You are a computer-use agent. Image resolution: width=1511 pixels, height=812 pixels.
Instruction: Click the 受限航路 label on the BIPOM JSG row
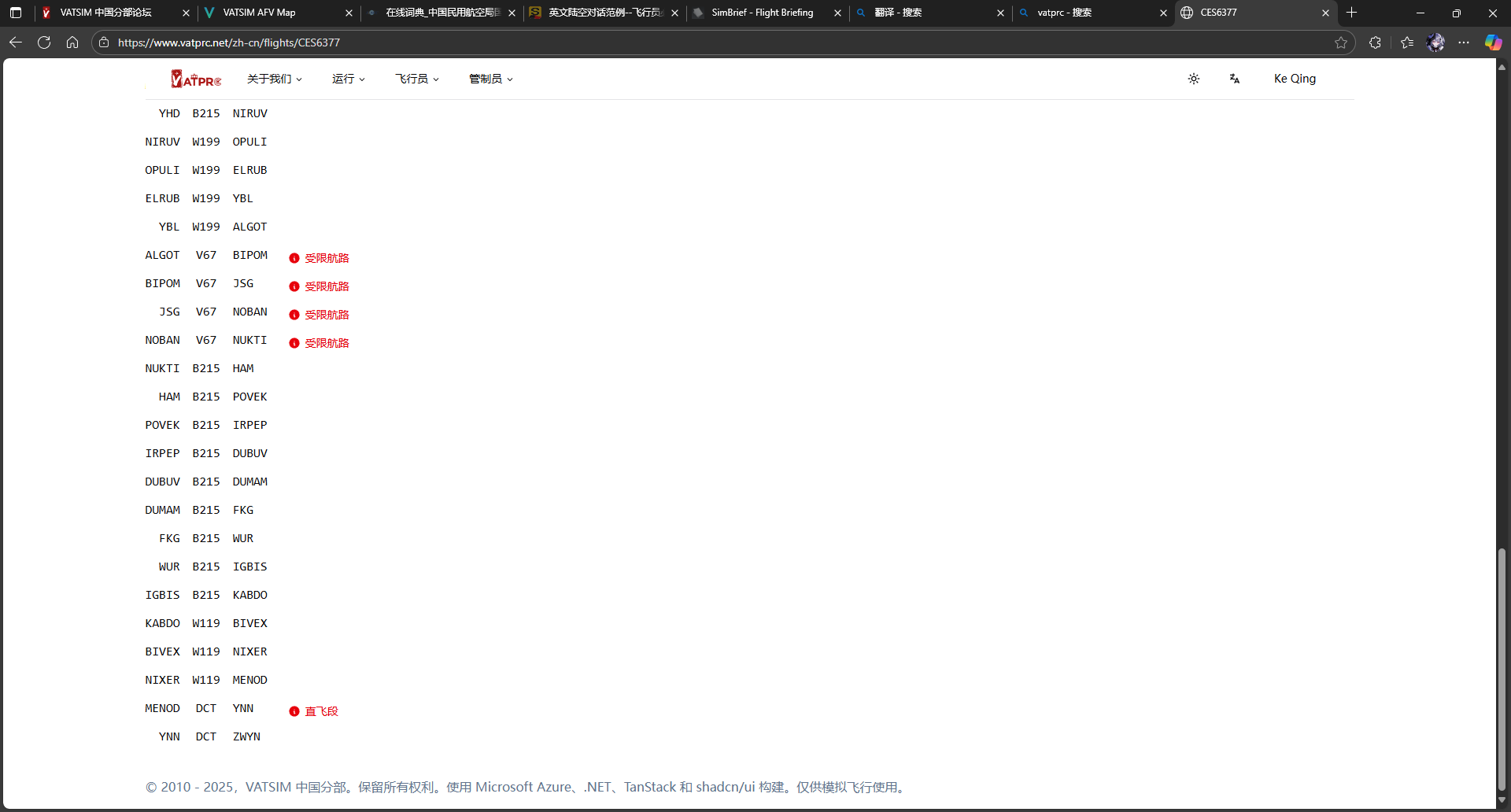tap(327, 286)
